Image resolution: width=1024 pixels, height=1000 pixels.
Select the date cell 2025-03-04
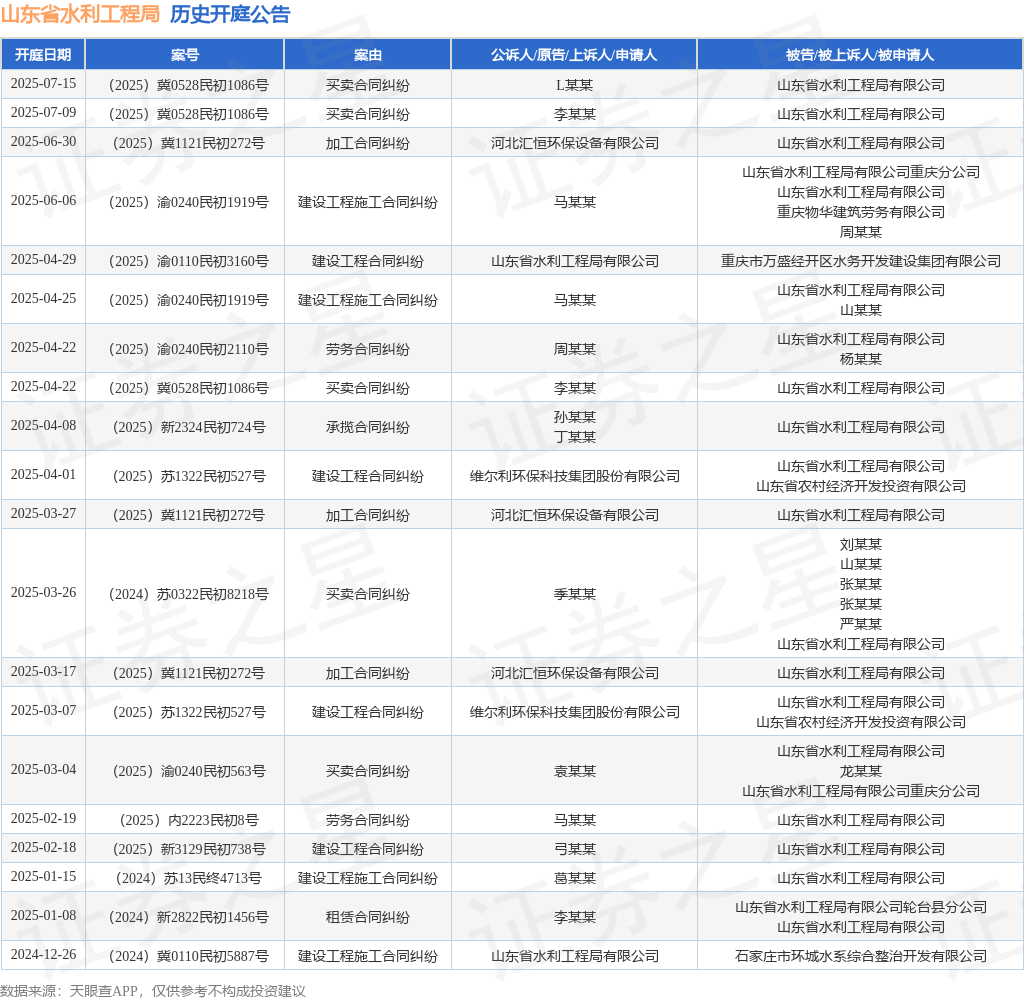click(43, 769)
